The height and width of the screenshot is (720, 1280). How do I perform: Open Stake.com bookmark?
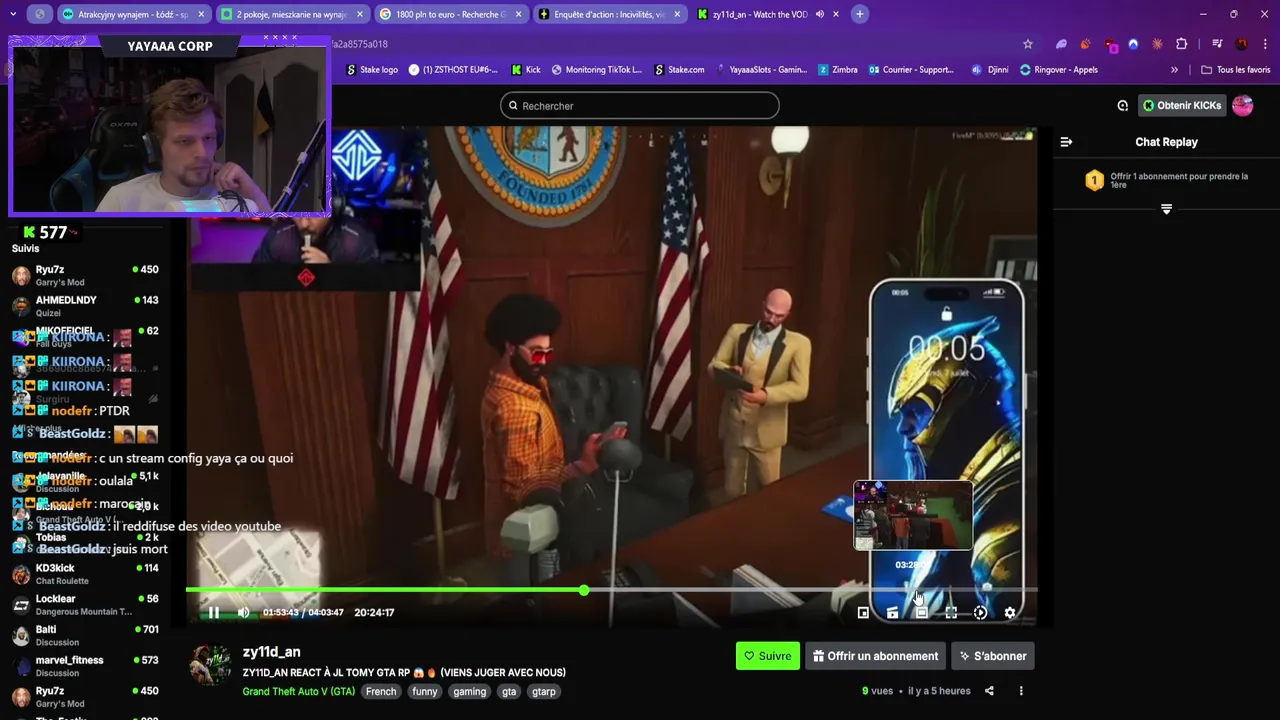[x=680, y=70]
